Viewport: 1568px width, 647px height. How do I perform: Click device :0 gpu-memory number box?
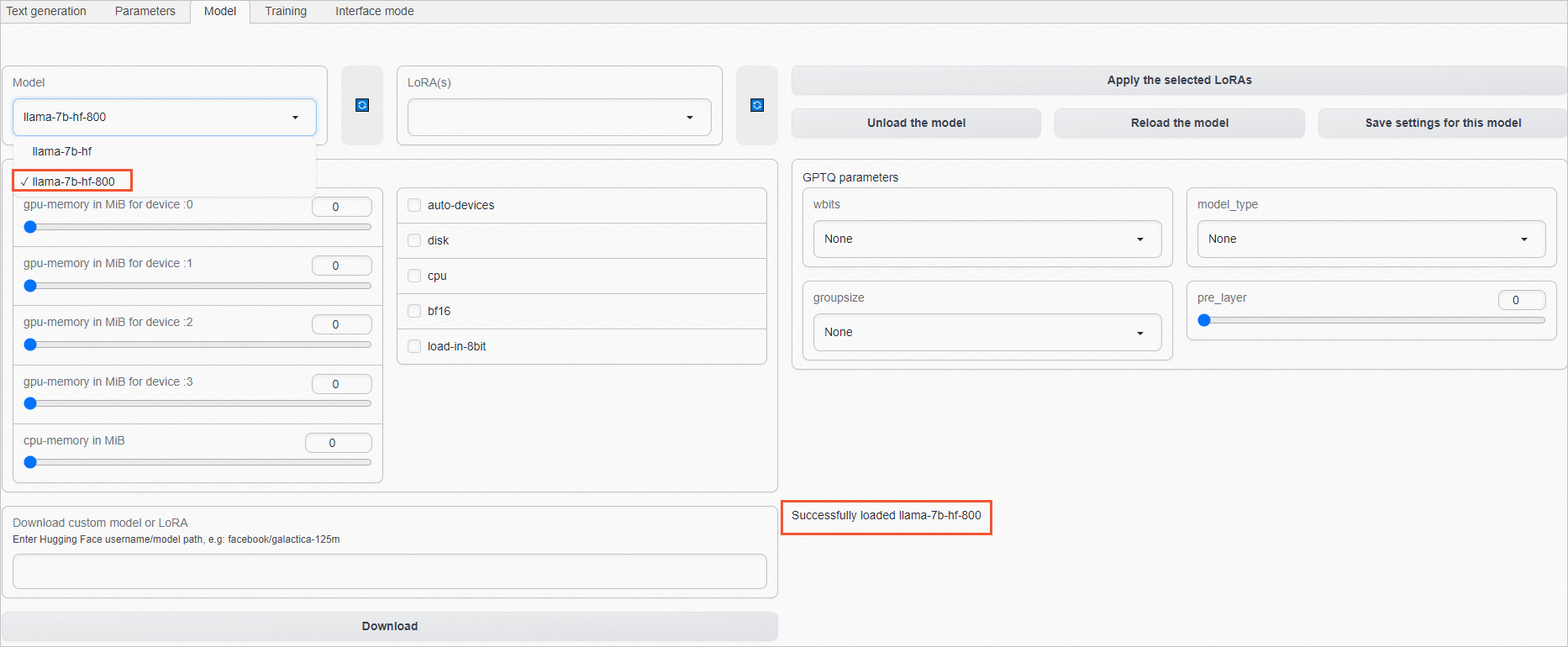tap(342, 207)
